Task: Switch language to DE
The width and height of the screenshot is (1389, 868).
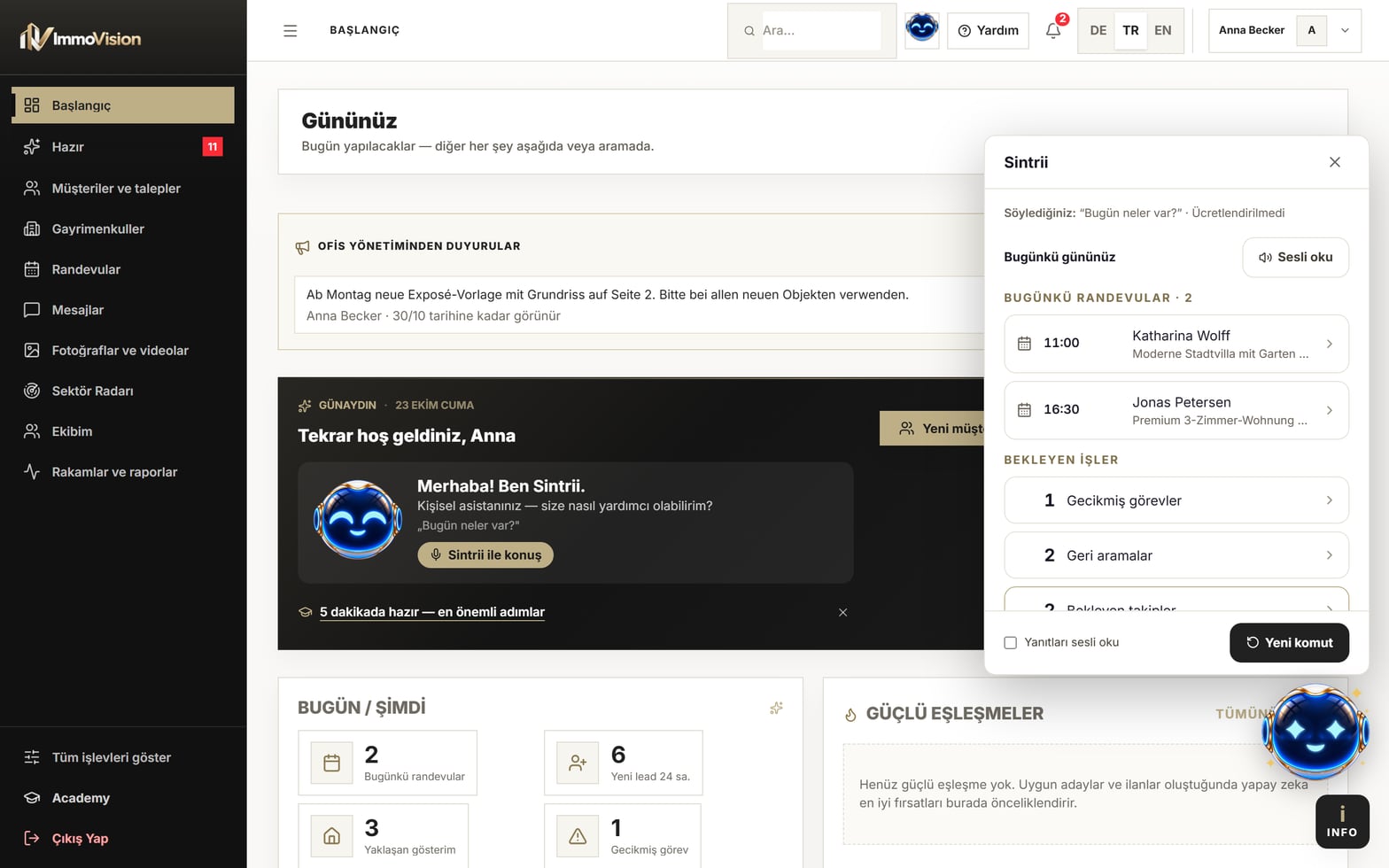Action: [x=1098, y=30]
